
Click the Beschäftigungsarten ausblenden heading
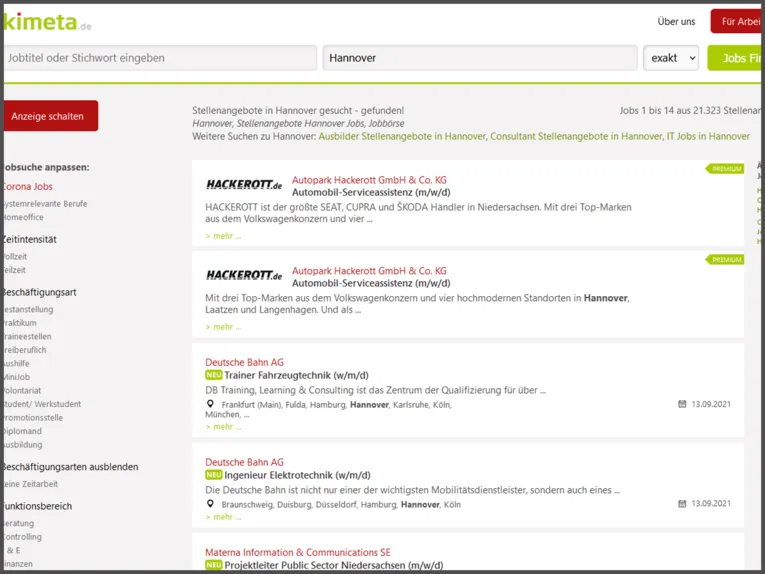71,467
